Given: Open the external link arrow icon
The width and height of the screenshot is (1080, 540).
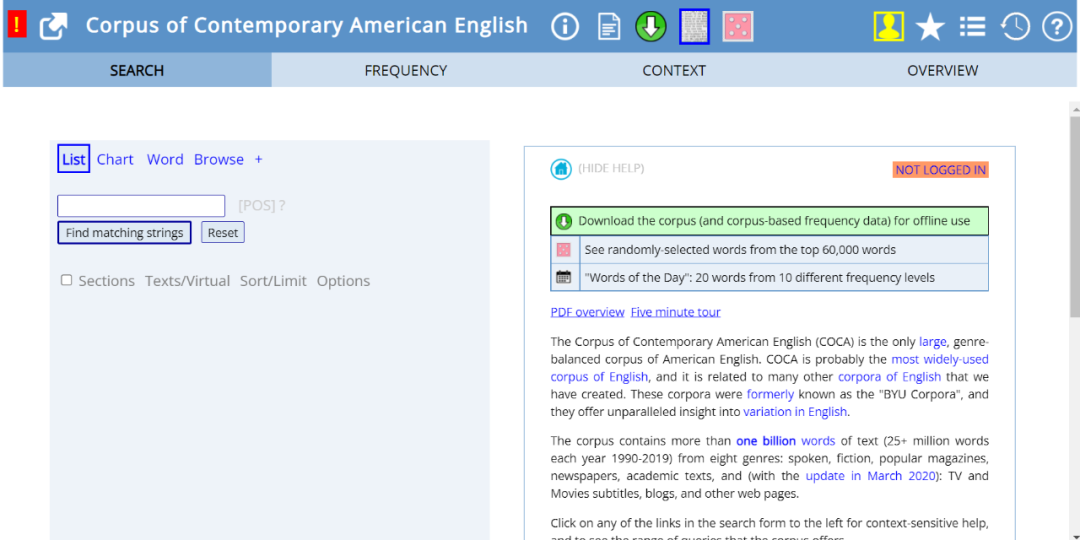Looking at the screenshot, I should (54, 27).
